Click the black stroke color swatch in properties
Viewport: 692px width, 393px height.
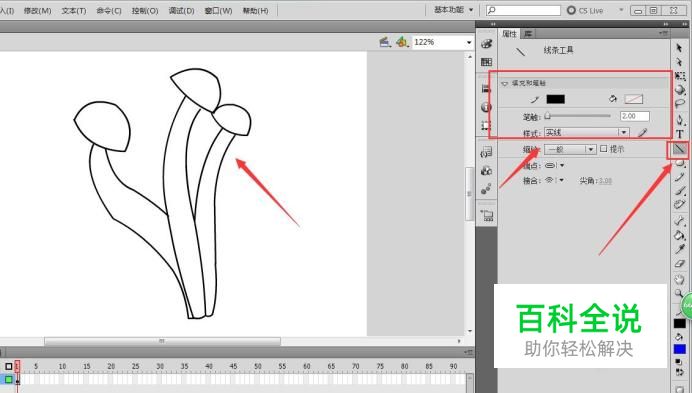556,99
